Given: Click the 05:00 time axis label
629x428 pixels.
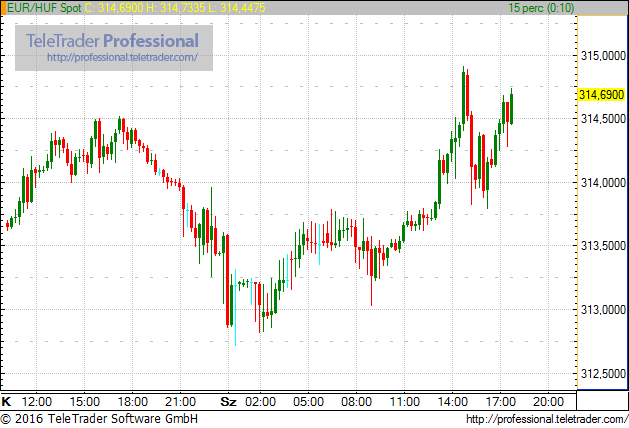Looking at the screenshot, I should (308, 402).
